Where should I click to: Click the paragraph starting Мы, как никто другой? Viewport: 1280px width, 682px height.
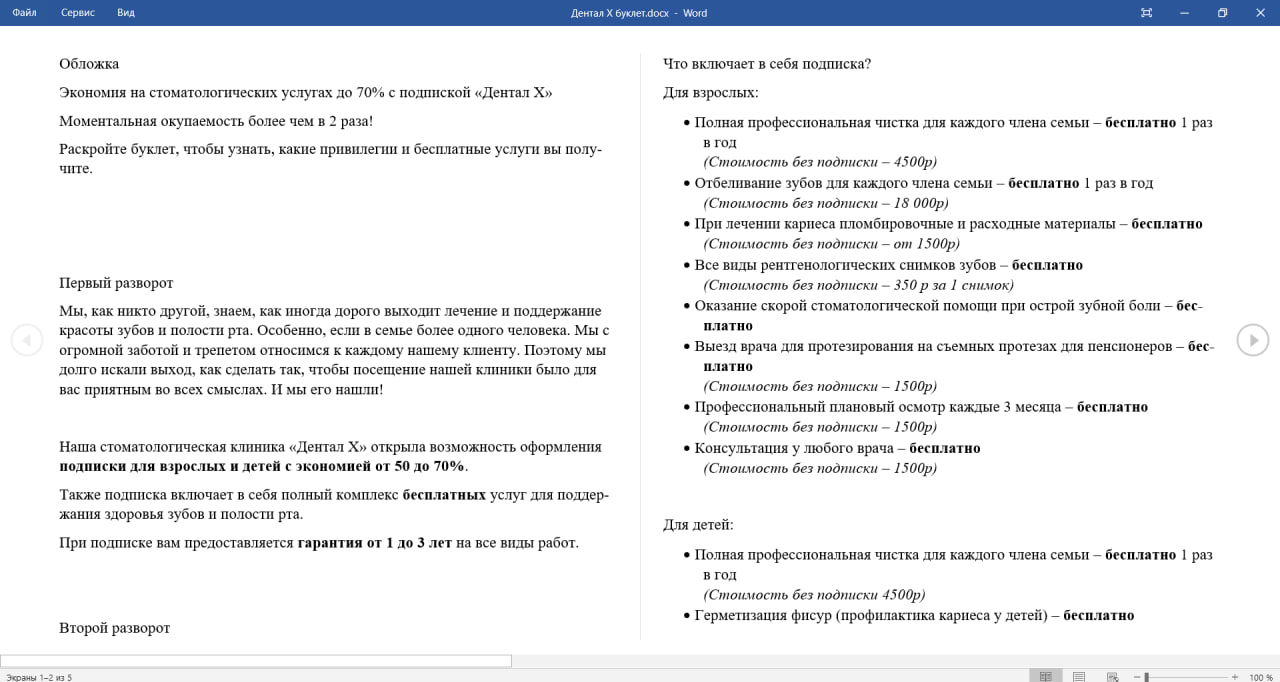click(x=334, y=350)
